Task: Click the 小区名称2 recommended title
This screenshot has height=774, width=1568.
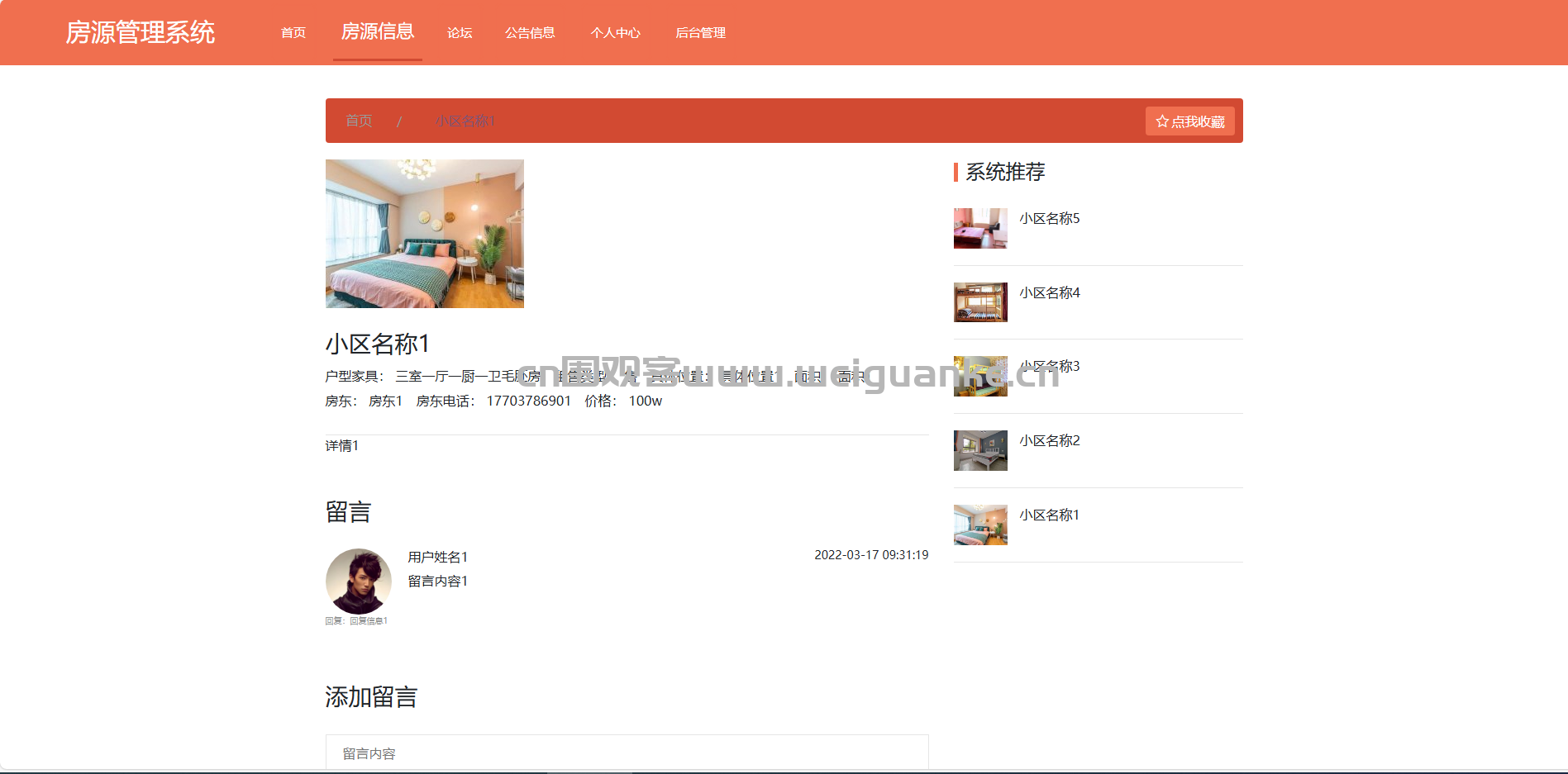Action: click(1050, 440)
